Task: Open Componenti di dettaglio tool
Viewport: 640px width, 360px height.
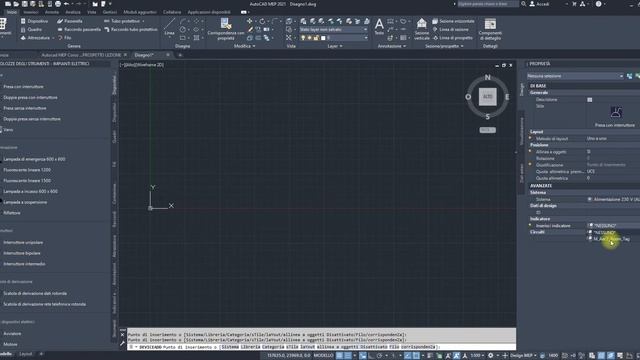Action: click(490, 29)
